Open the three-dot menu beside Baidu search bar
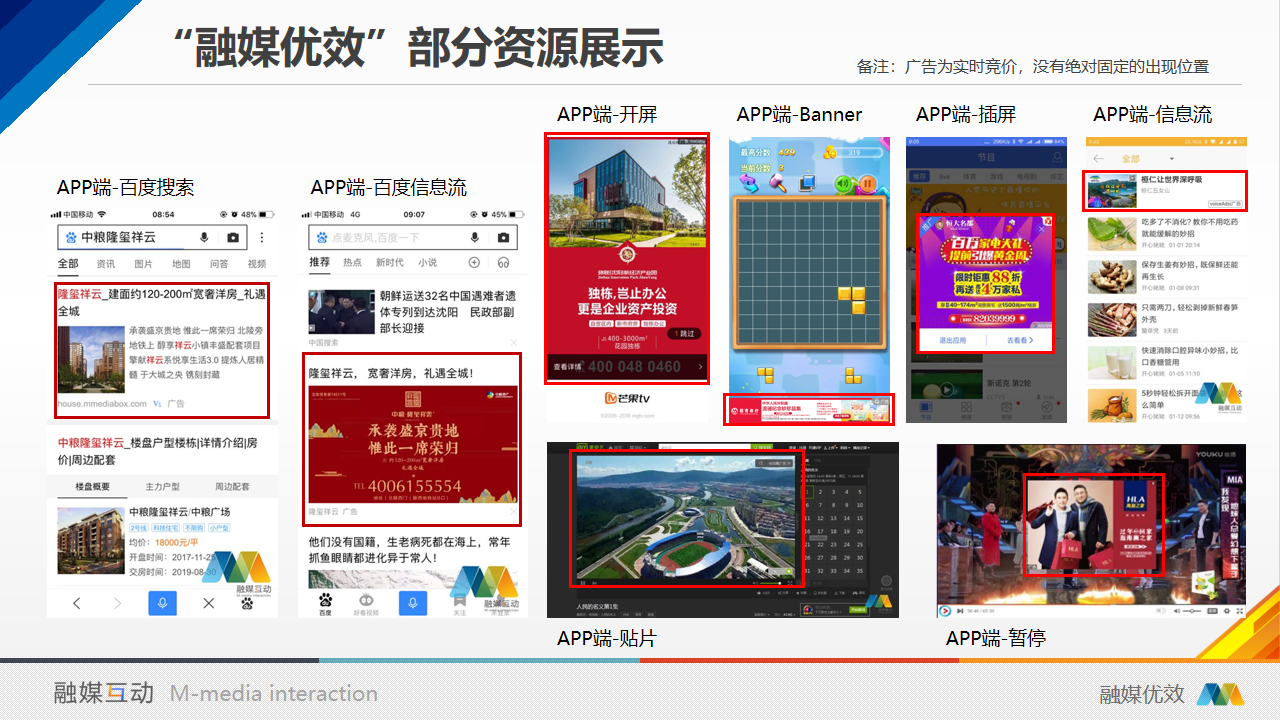The image size is (1280, 720). coord(262,237)
